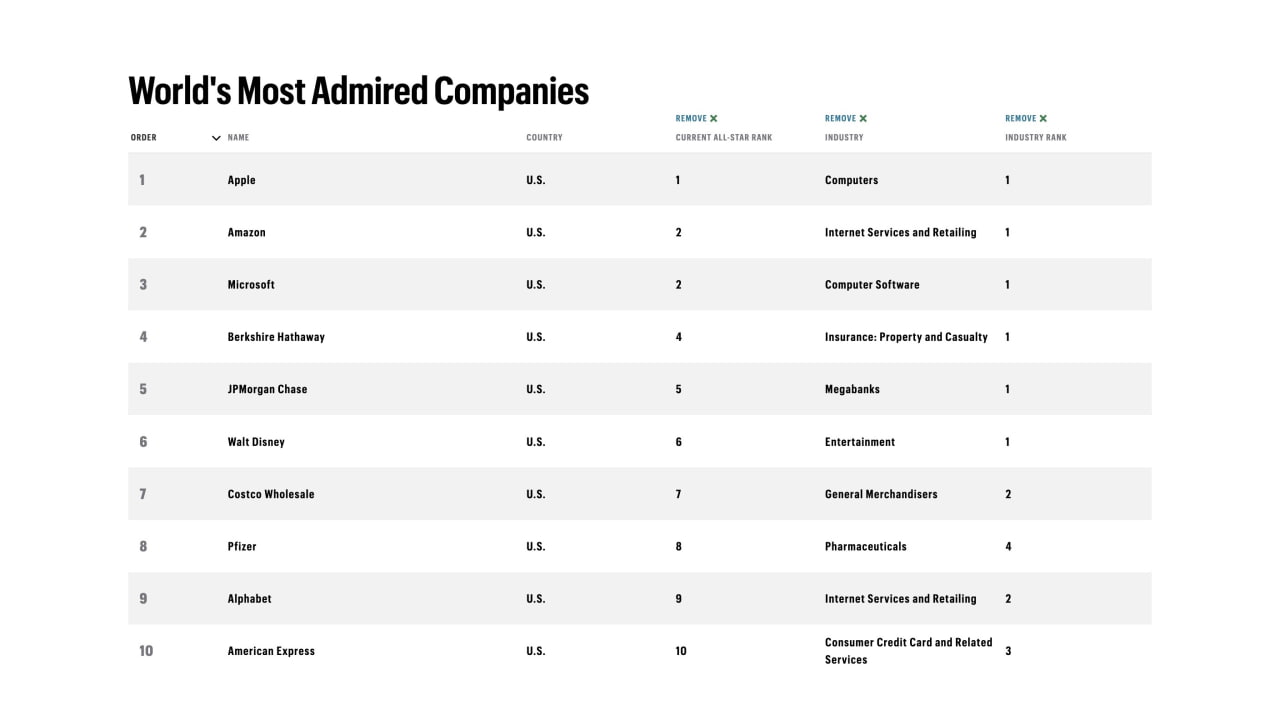Open the Amazon company entry
The width and height of the screenshot is (1280, 720).
point(246,232)
